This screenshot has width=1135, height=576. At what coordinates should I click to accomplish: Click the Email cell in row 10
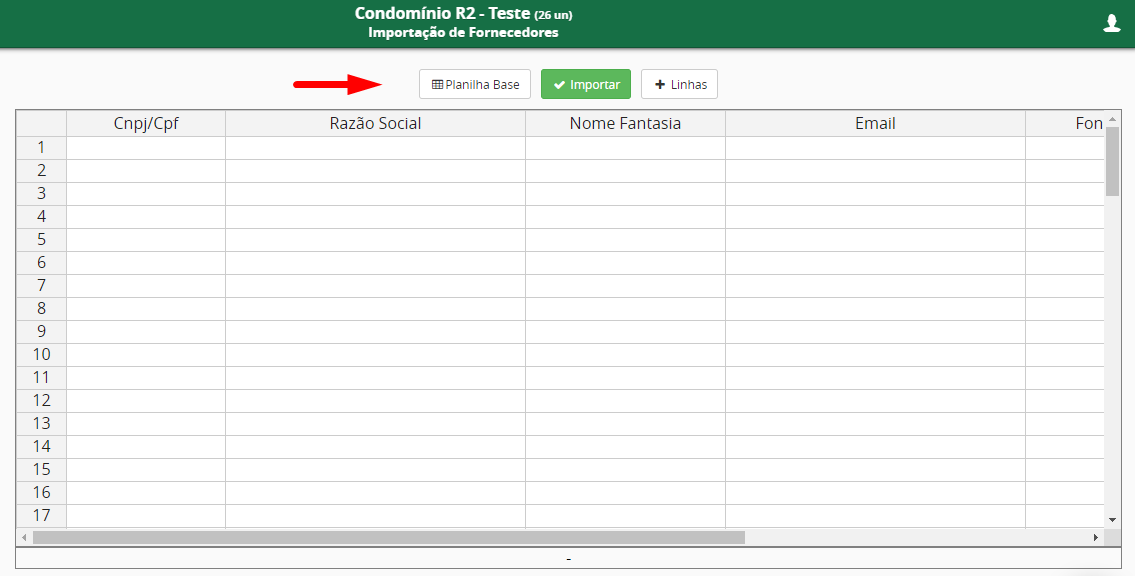pyautogui.click(x=875, y=355)
